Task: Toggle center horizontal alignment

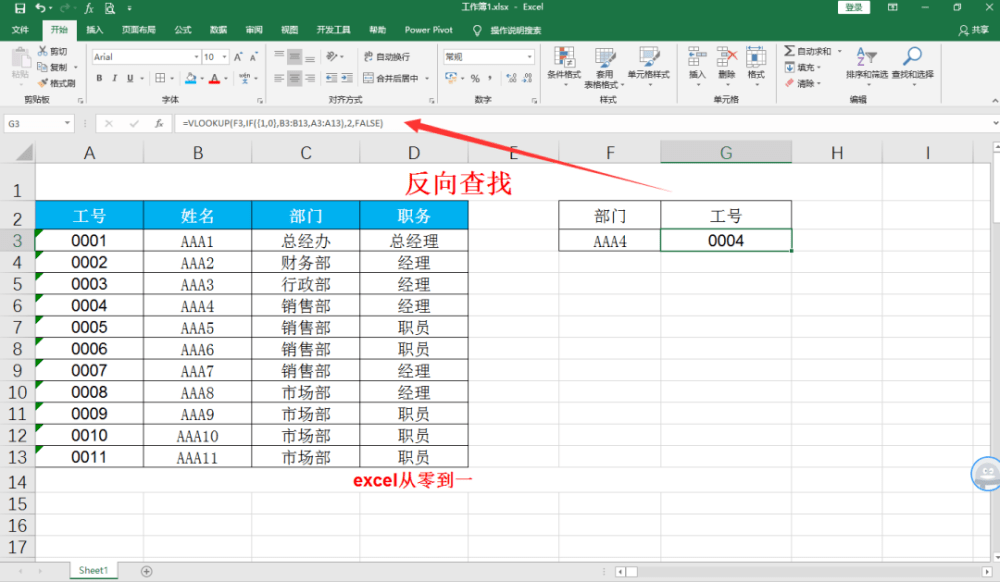Action: coord(294,78)
